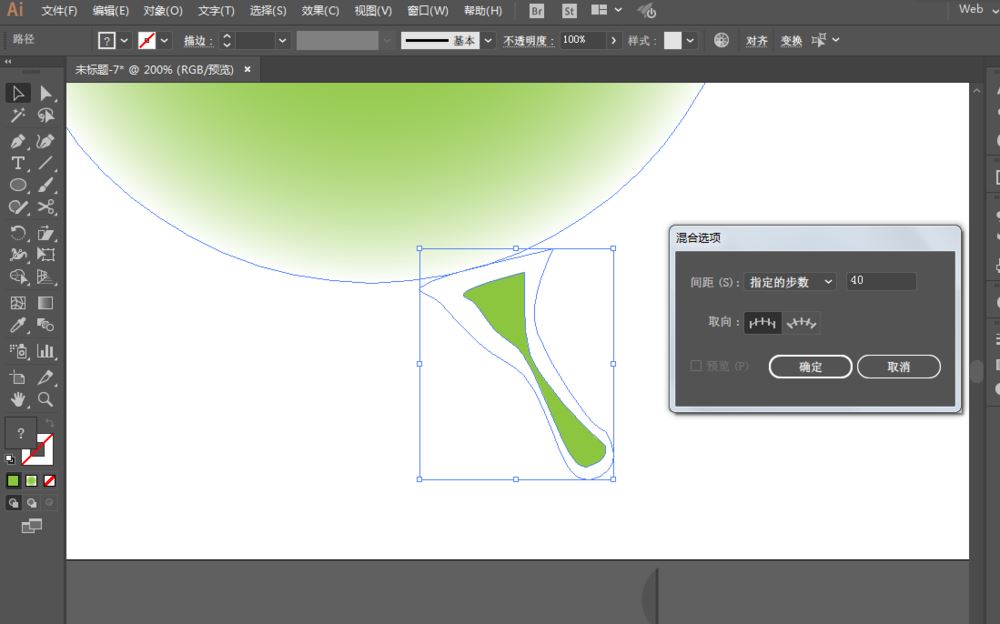The height and width of the screenshot is (624, 1000).
Task: Open the 对象 menu
Action: (x=163, y=11)
